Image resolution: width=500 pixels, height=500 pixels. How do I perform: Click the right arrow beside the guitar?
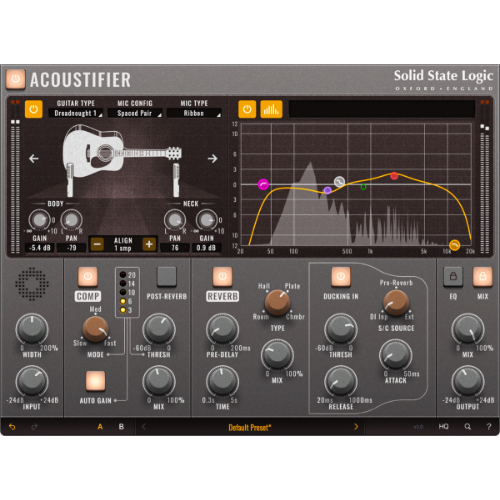click(212, 159)
